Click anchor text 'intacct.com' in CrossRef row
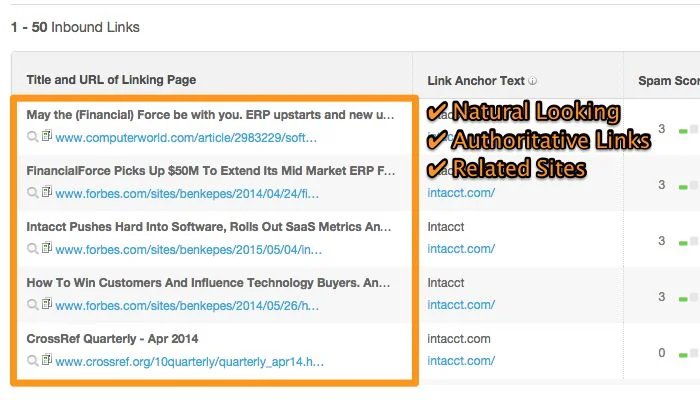 pyautogui.click(x=458, y=339)
